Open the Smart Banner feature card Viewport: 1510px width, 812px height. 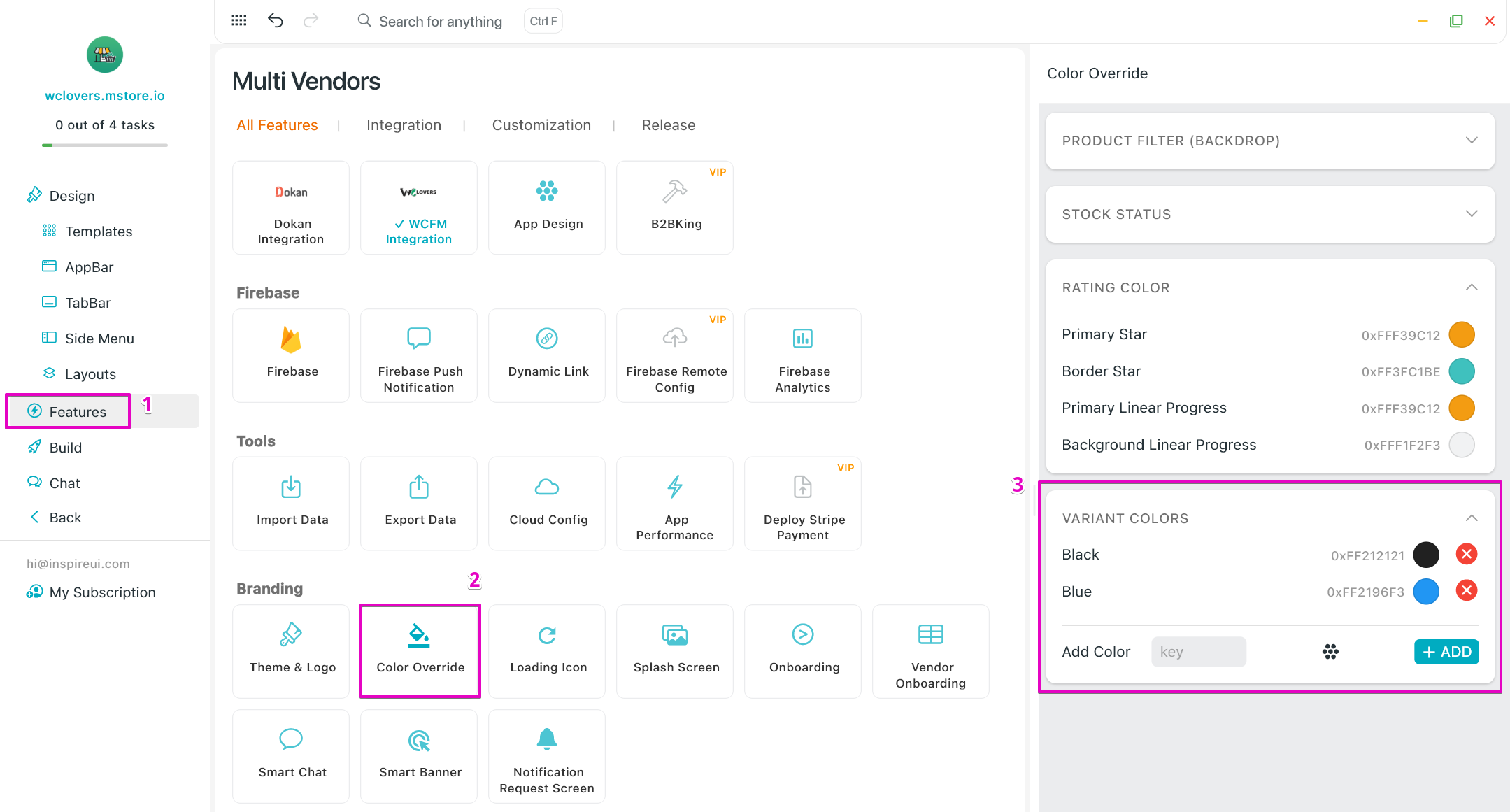click(419, 755)
